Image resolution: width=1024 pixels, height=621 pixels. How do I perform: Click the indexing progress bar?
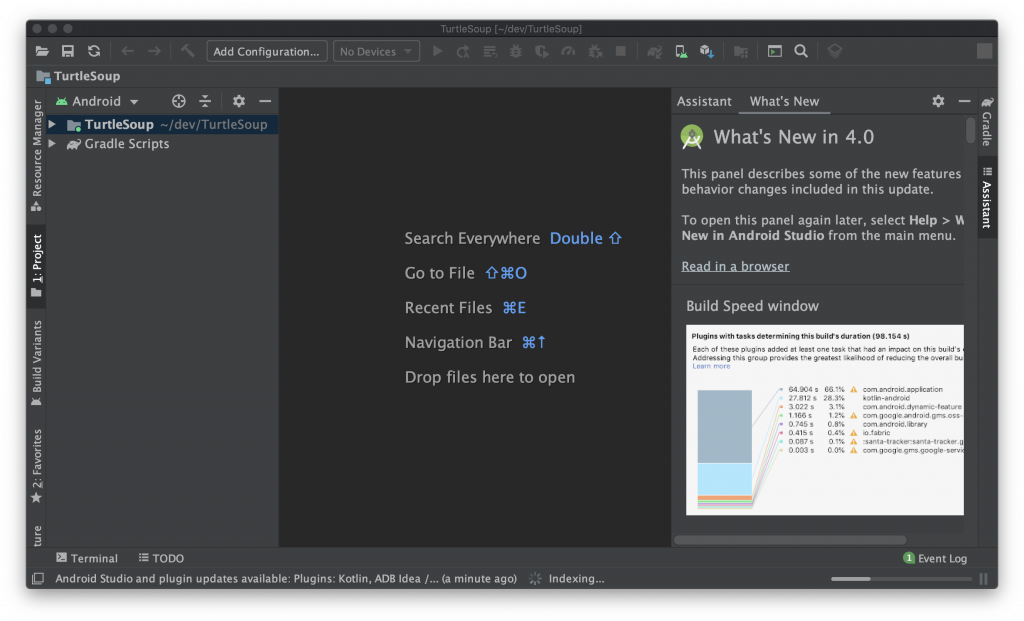[x=900, y=579]
